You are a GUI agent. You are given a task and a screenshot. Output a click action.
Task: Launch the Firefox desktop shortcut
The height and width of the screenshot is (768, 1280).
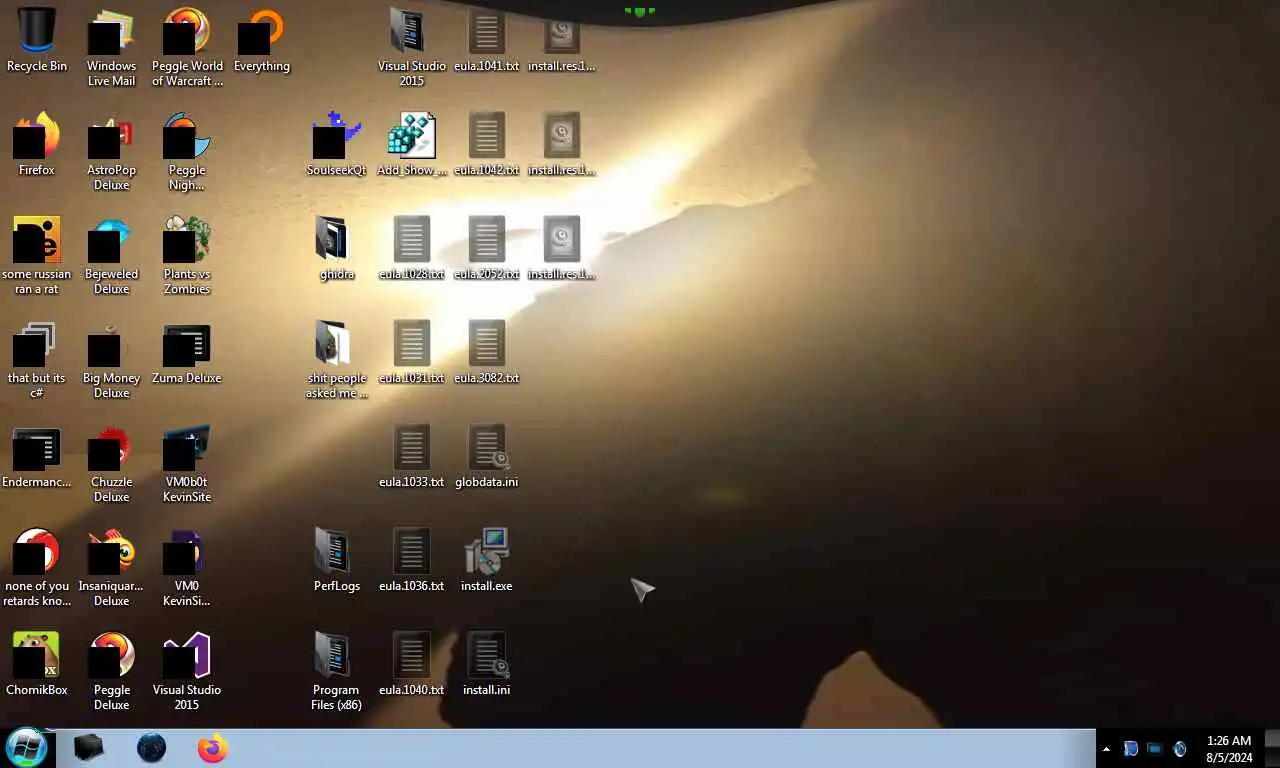tap(37, 144)
